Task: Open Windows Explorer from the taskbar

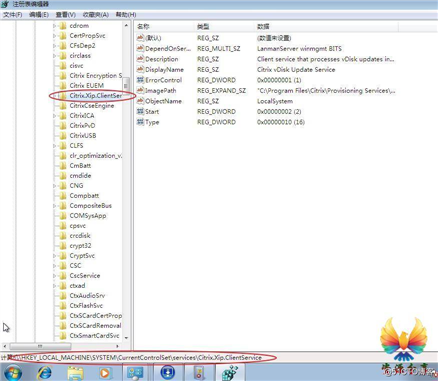Action: click(75, 373)
